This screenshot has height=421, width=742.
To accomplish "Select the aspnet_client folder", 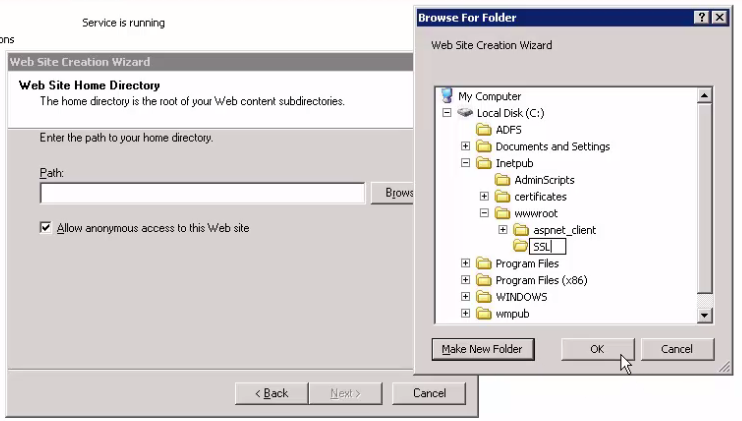I will pos(564,230).
